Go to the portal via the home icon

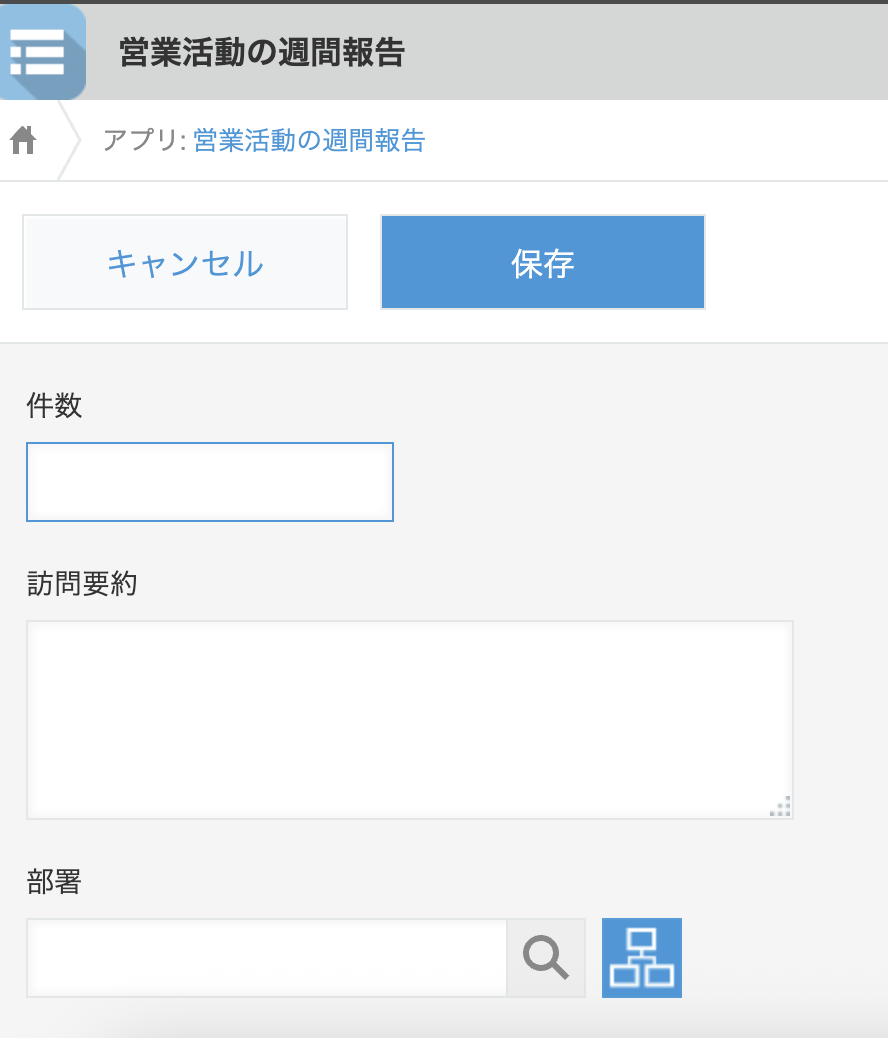pos(23,141)
